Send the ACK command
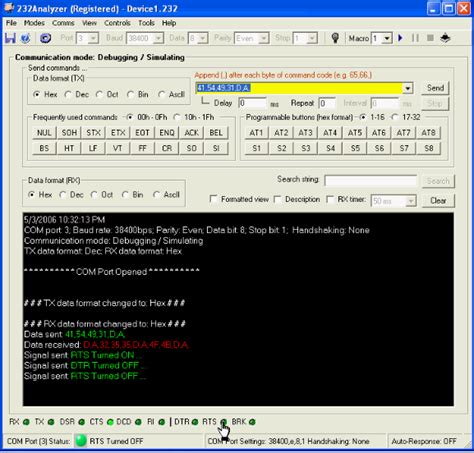 191,133
